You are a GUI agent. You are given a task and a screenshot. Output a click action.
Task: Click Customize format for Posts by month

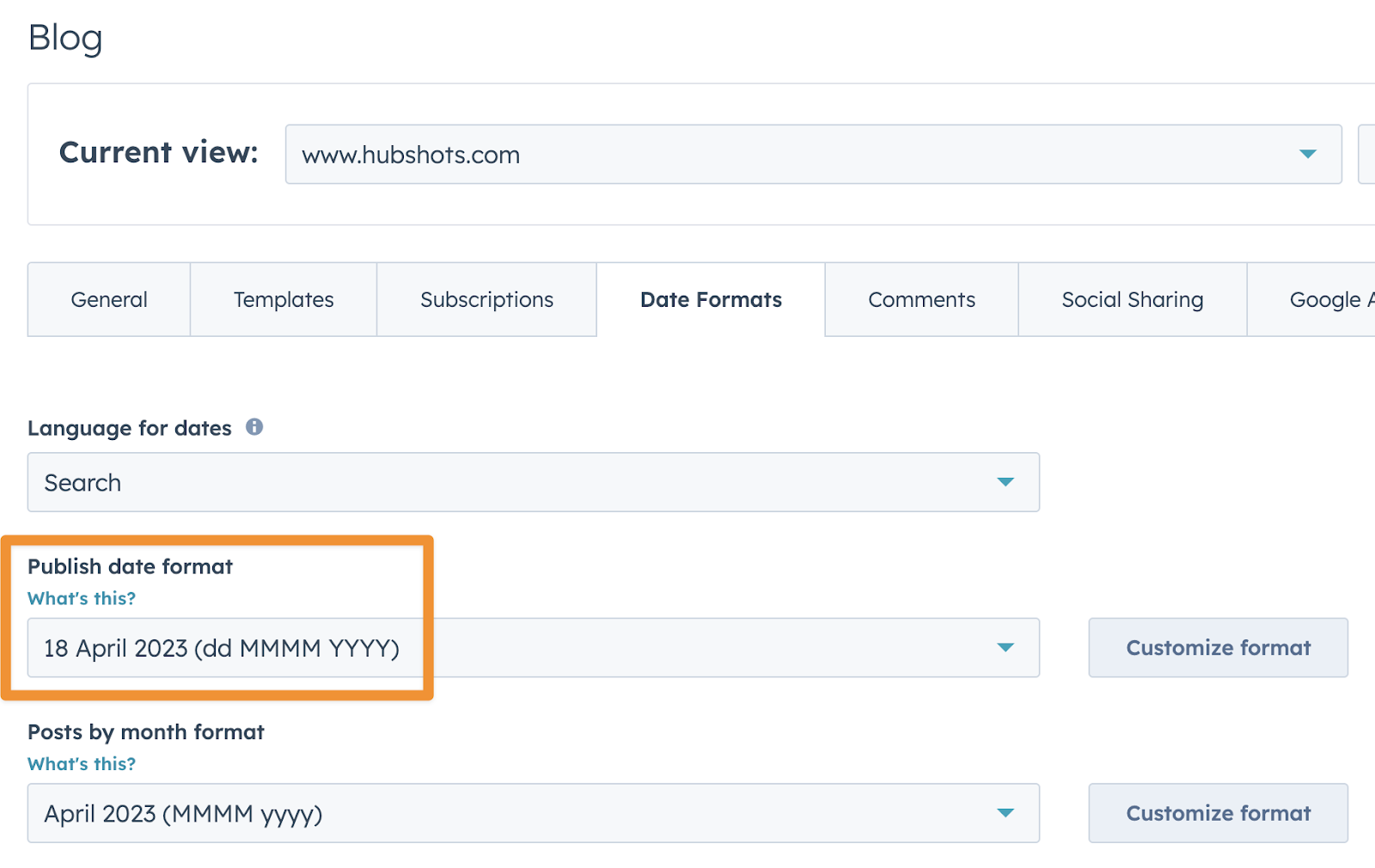(1218, 813)
